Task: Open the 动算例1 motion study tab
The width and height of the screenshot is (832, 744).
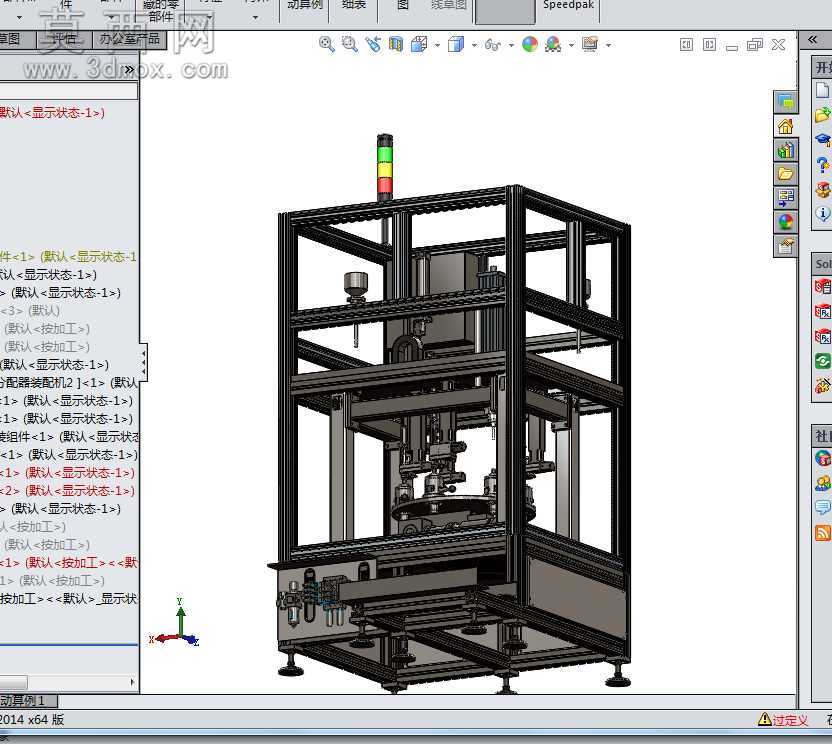Action: (28, 700)
